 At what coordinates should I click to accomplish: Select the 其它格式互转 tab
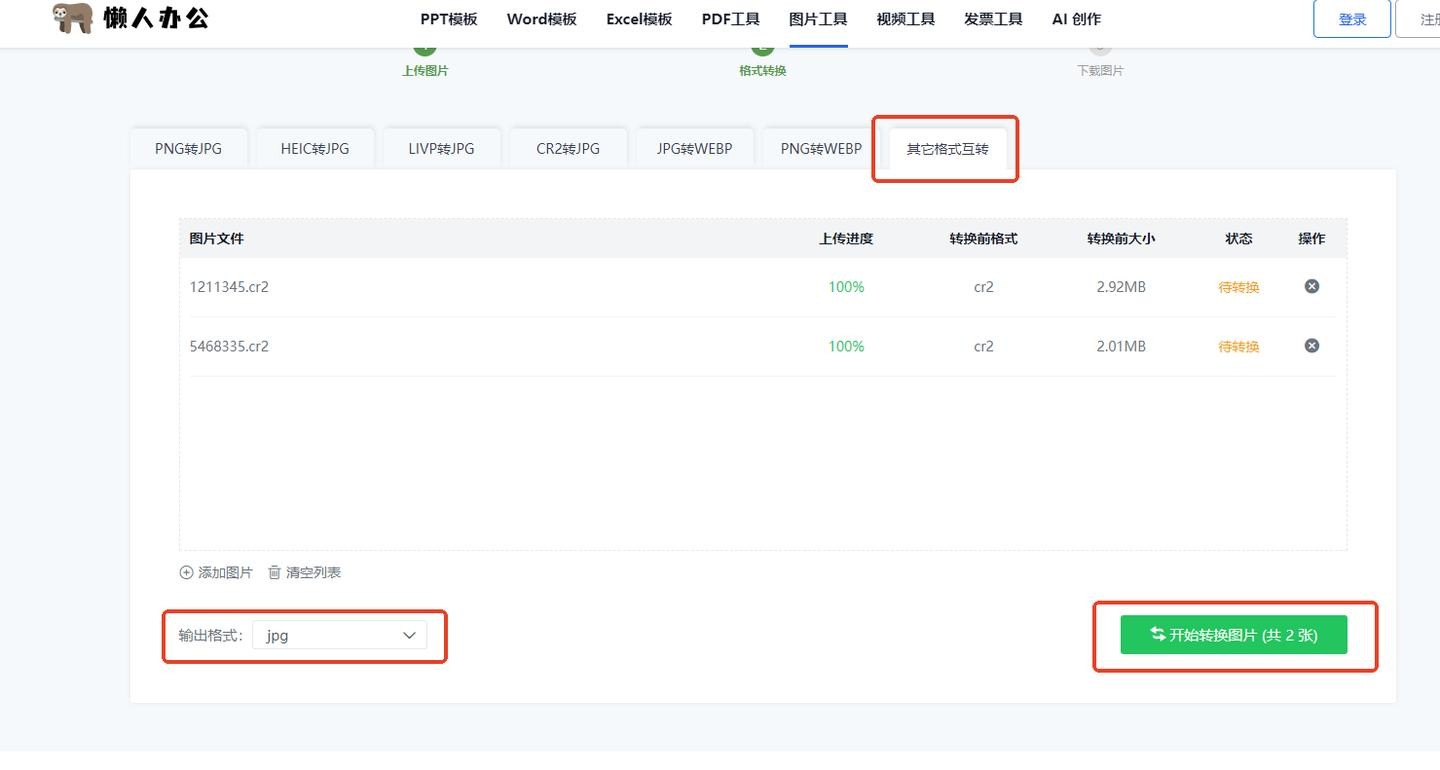pos(947,149)
